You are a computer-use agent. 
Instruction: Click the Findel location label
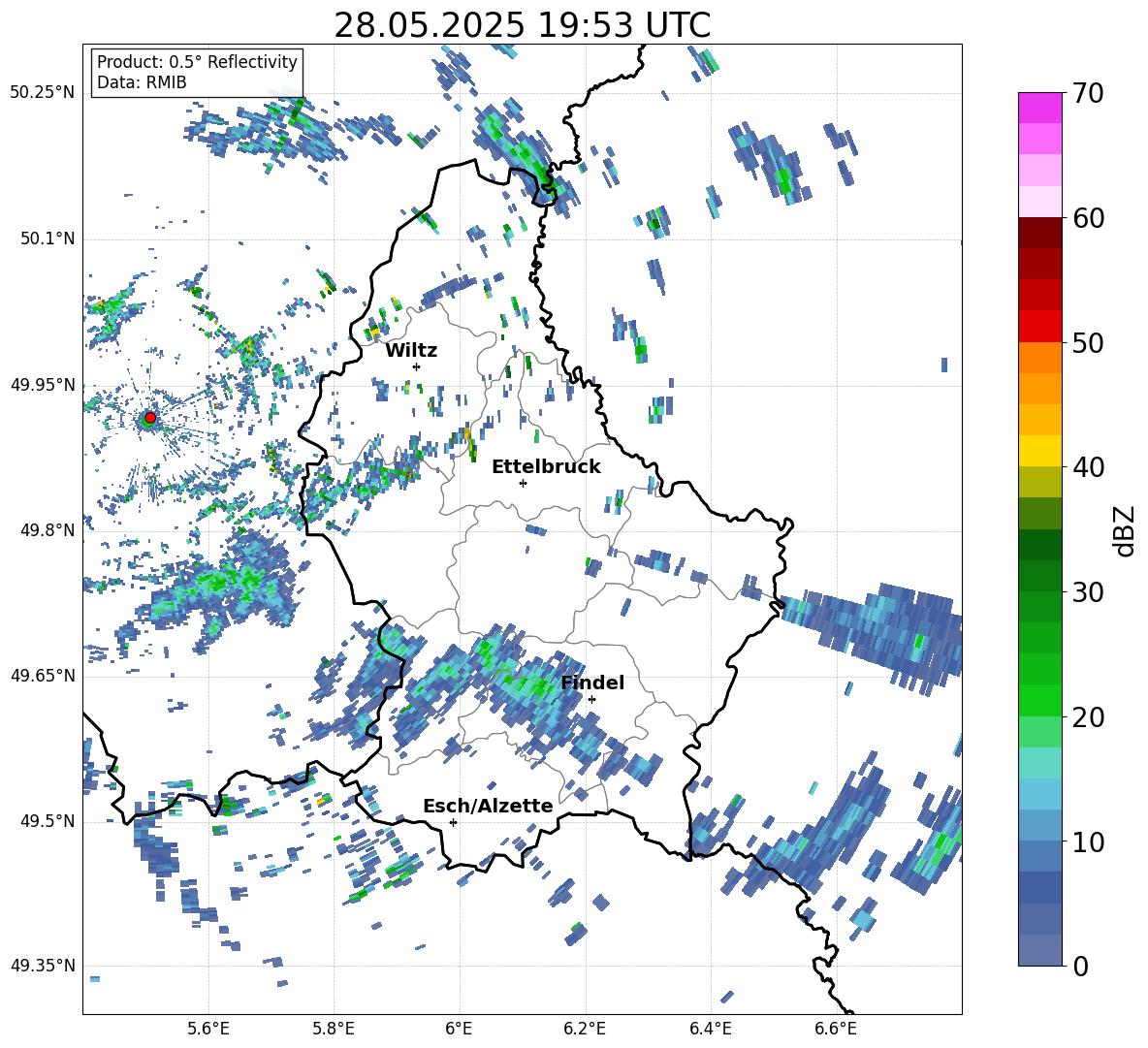pos(592,683)
